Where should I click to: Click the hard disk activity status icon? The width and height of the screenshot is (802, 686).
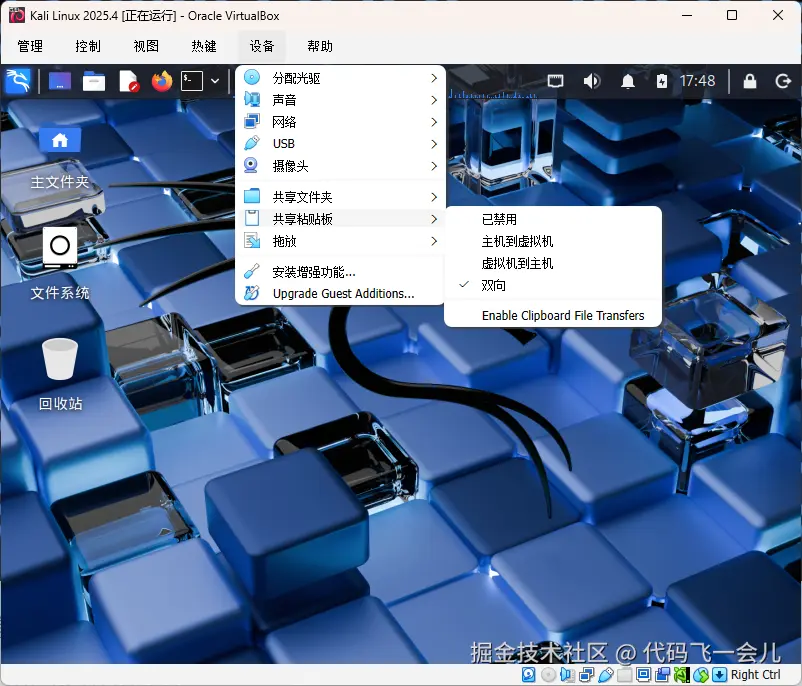[x=529, y=675]
